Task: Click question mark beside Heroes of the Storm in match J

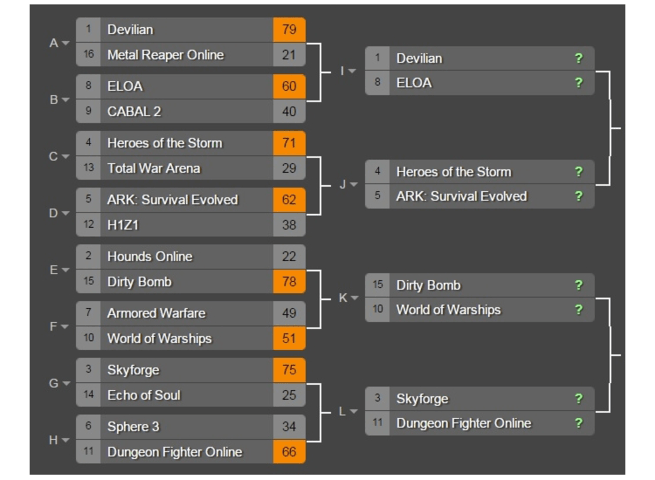Action: point(579,172)
